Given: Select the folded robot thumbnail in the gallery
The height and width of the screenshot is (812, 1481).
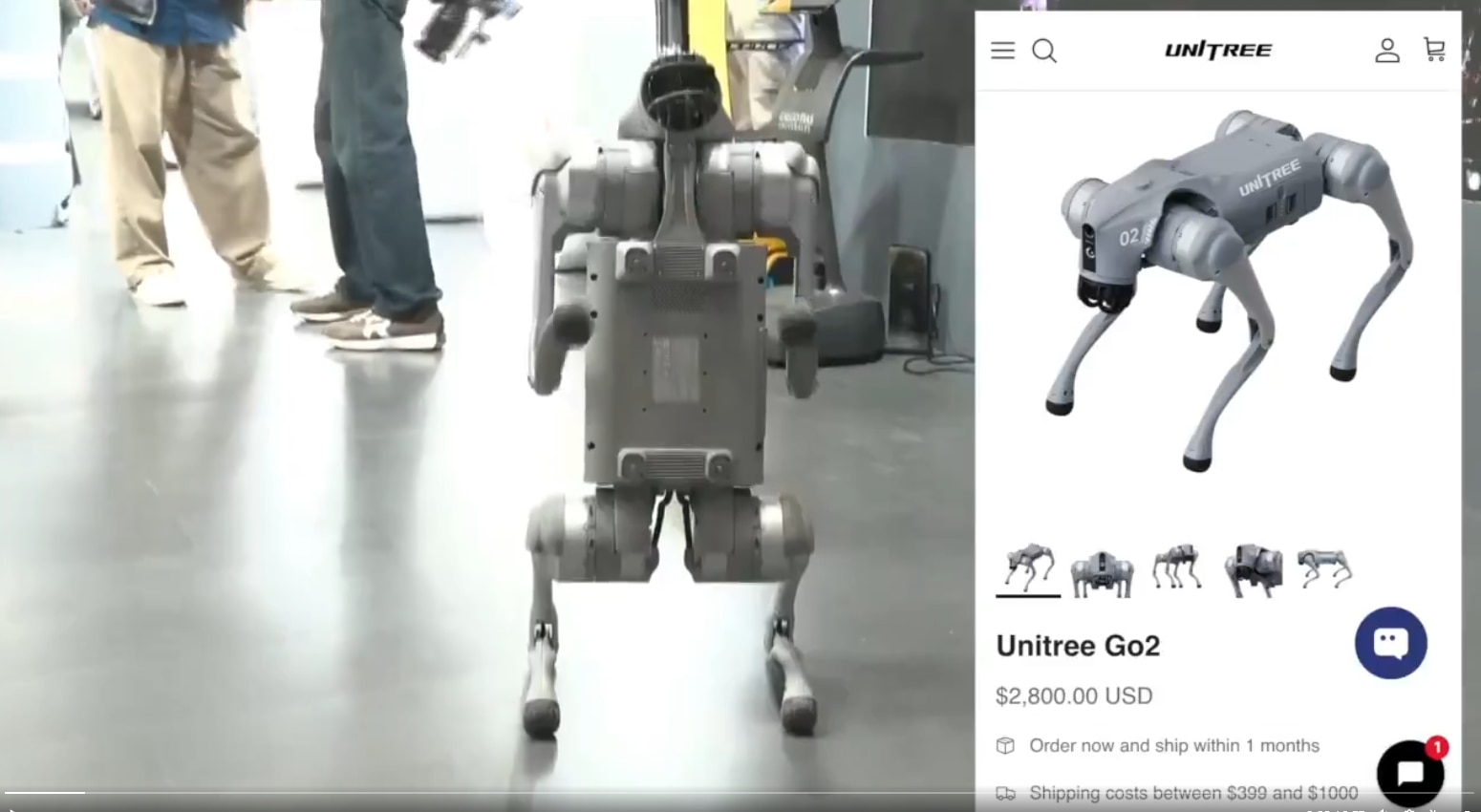Looking at the screenshot, I should tap(1253, 567).
